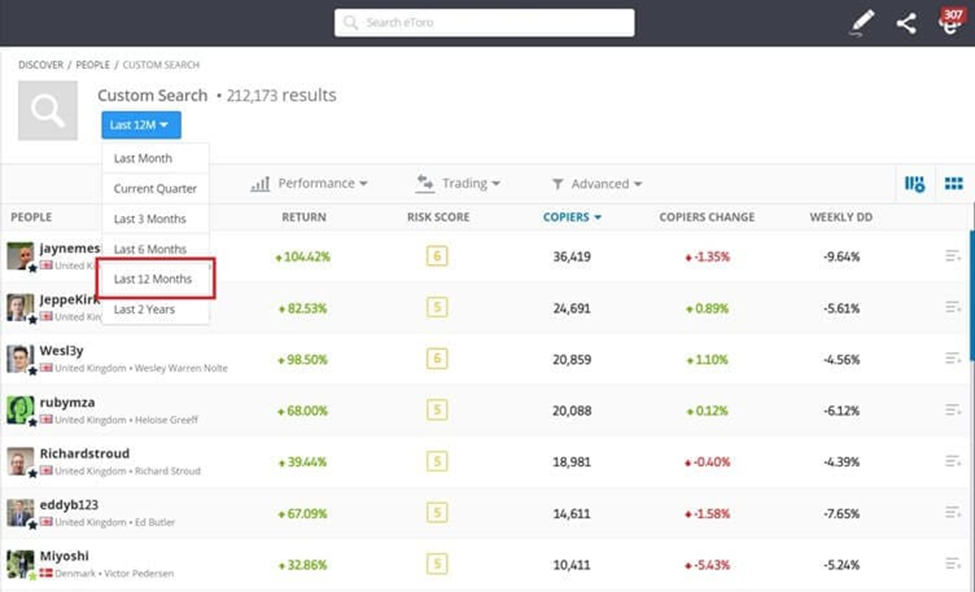Open notifications icon with 307 badge
Screen dimensions: 975x592
point(951,22)
